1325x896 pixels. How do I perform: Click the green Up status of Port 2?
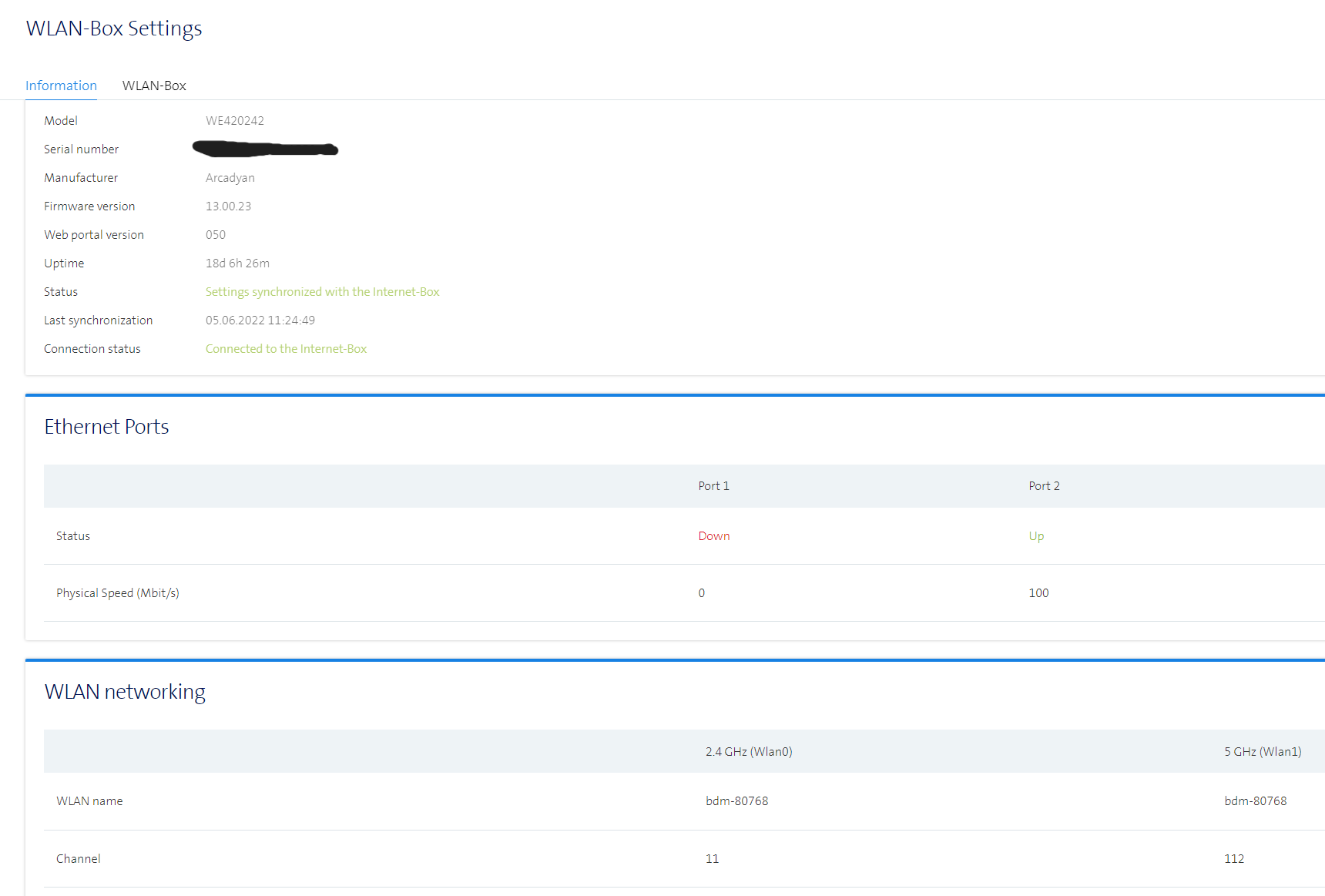click(1036, 536)
